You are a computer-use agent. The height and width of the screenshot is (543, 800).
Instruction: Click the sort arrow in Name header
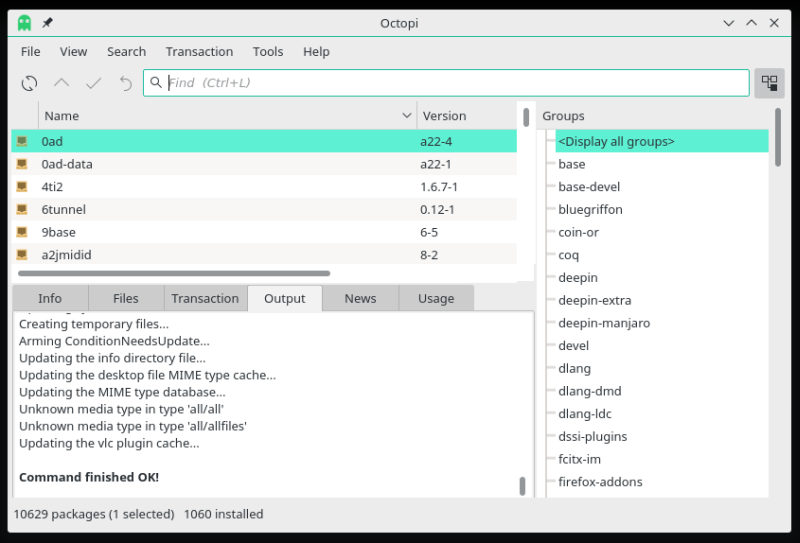point(407,116)
